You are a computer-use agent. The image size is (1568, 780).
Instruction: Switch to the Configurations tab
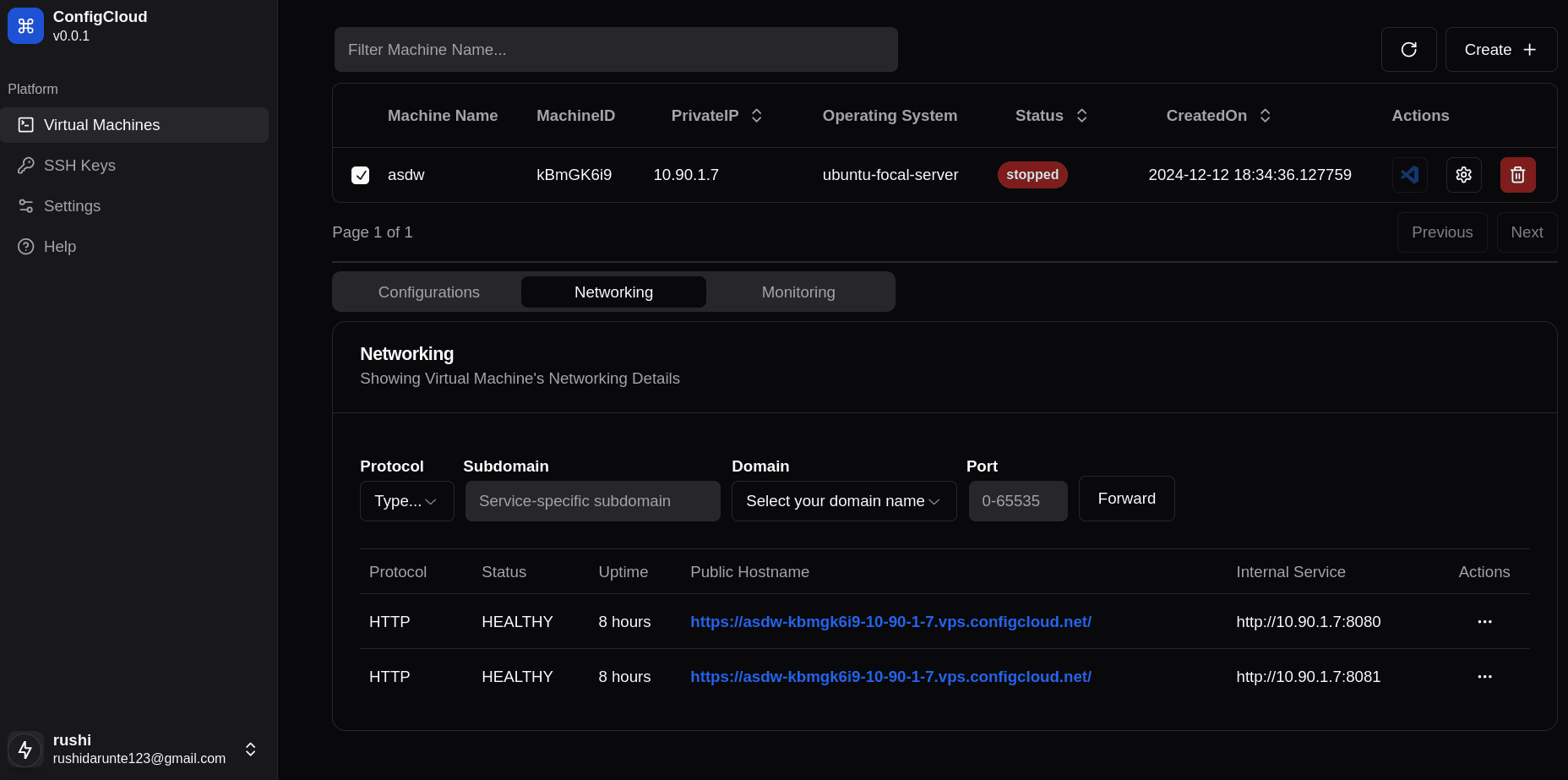428,292
